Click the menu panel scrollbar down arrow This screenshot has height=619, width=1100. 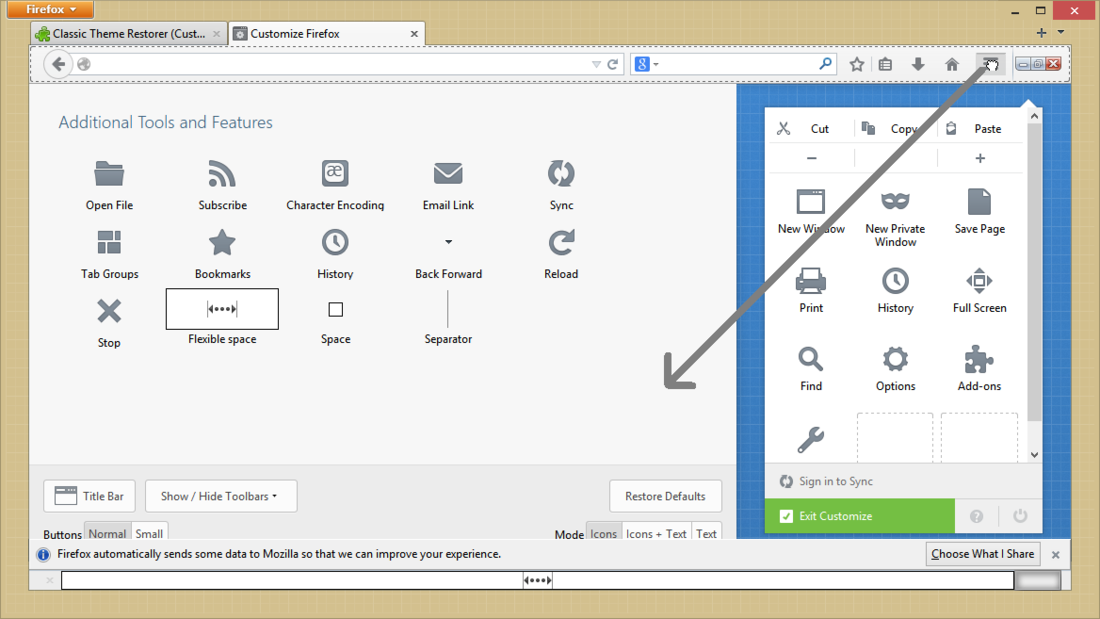coord(1035,455)
